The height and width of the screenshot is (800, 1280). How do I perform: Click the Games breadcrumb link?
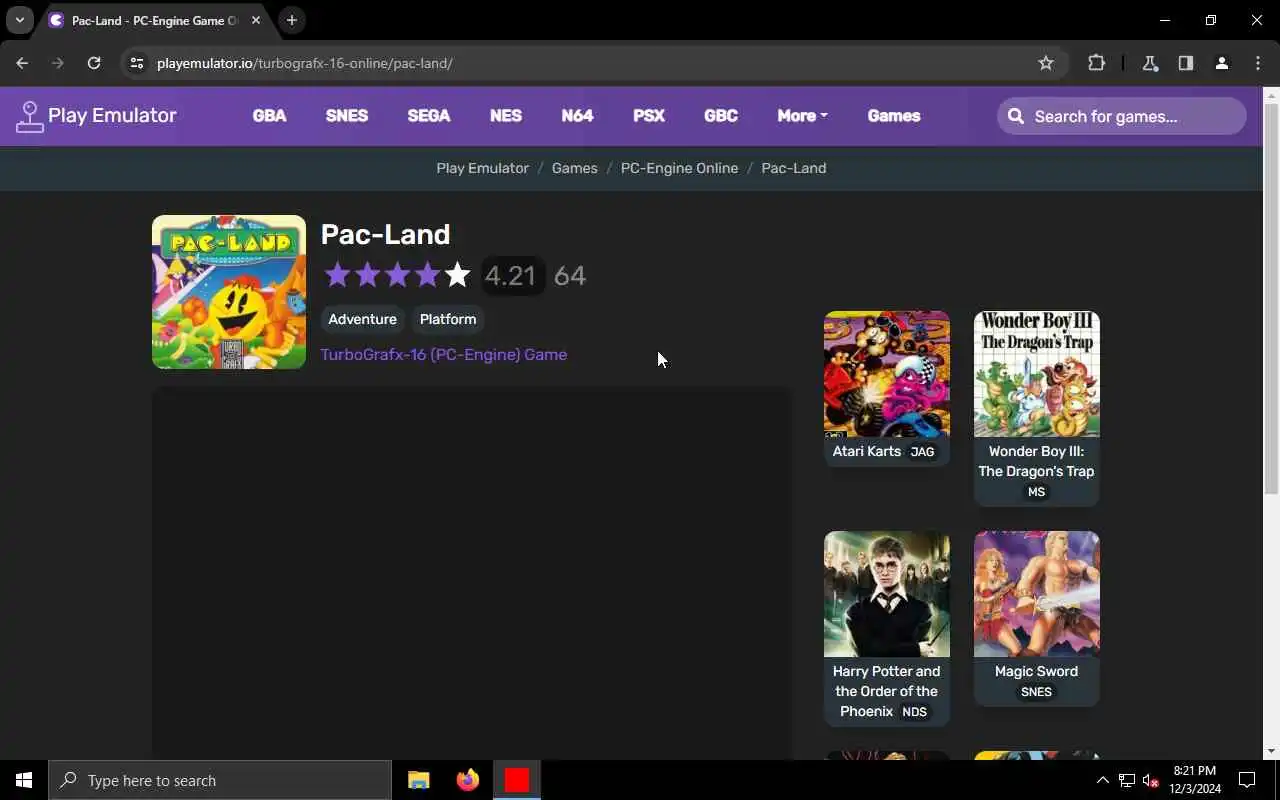point(574,168)
